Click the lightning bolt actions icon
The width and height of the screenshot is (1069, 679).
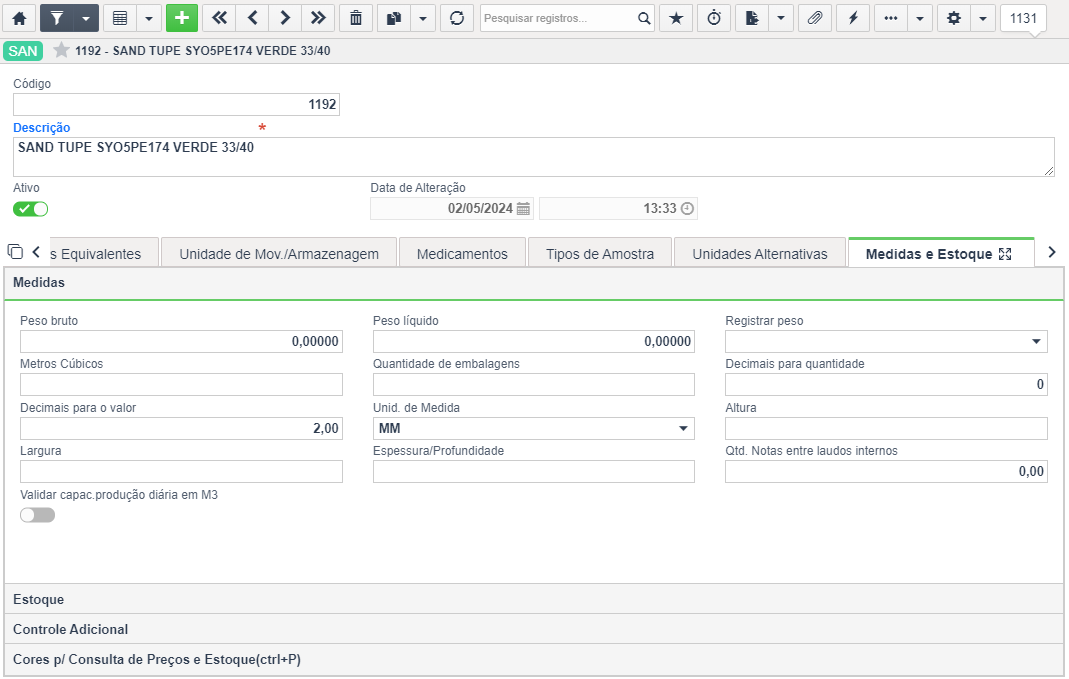click(853, 18)
